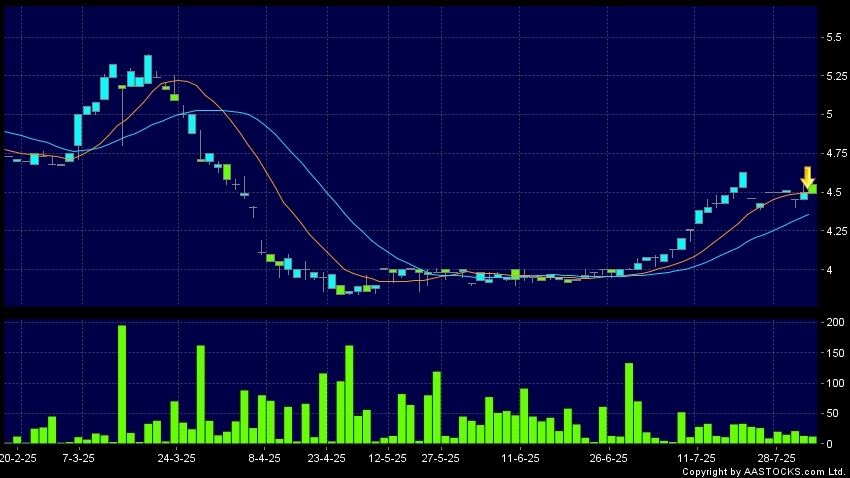
Task: Click the 12-5-25 date label
Action: tap(388, 458)
